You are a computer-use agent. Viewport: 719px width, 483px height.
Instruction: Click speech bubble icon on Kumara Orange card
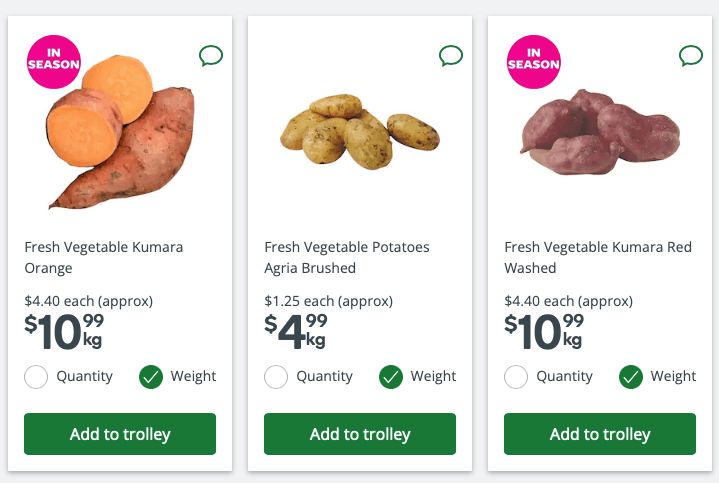(211, 55)
